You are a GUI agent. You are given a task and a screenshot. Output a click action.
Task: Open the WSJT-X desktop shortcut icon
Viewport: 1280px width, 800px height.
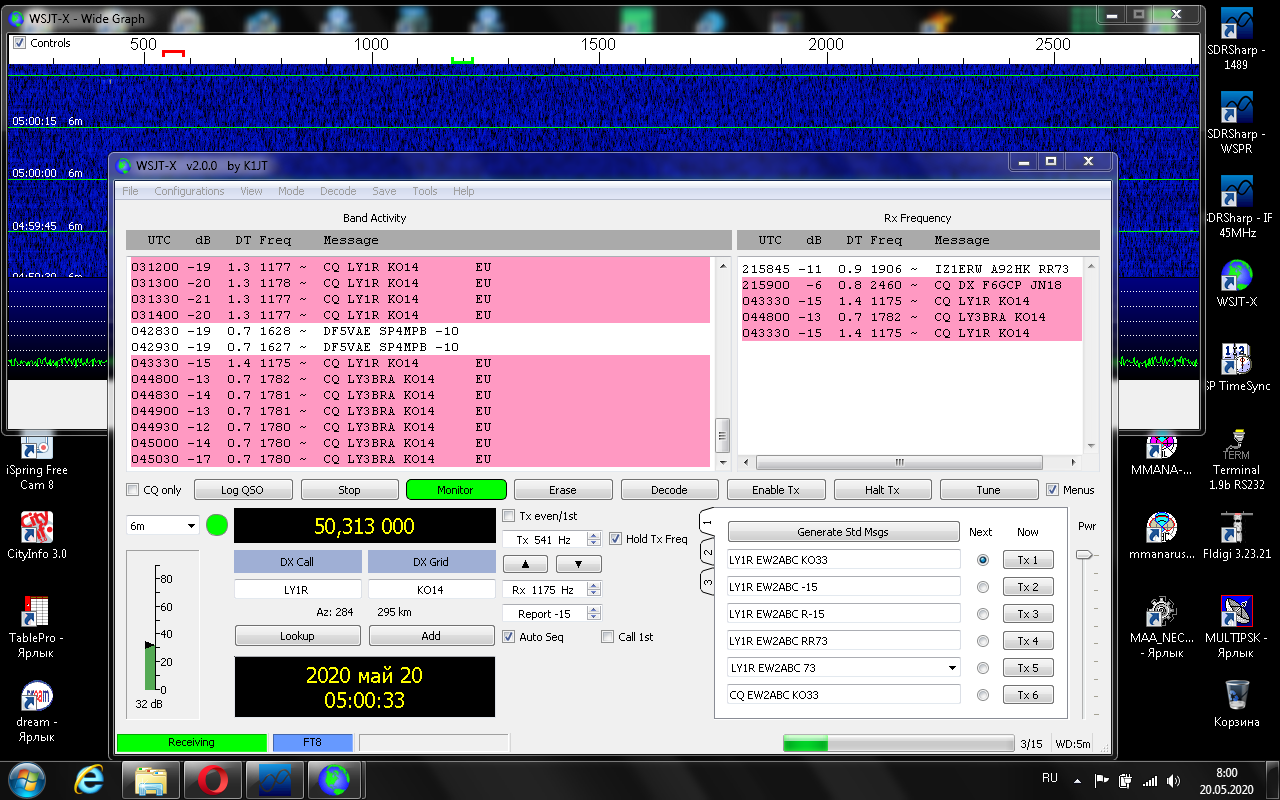(x=1237, y=277)
